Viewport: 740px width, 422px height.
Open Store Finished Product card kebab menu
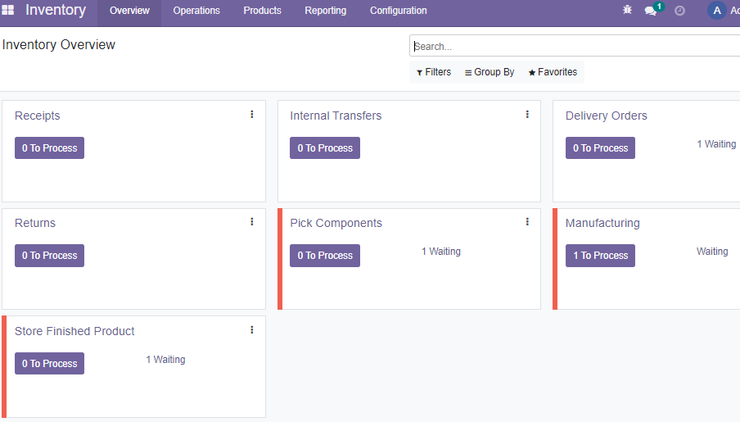pos(252,329)
